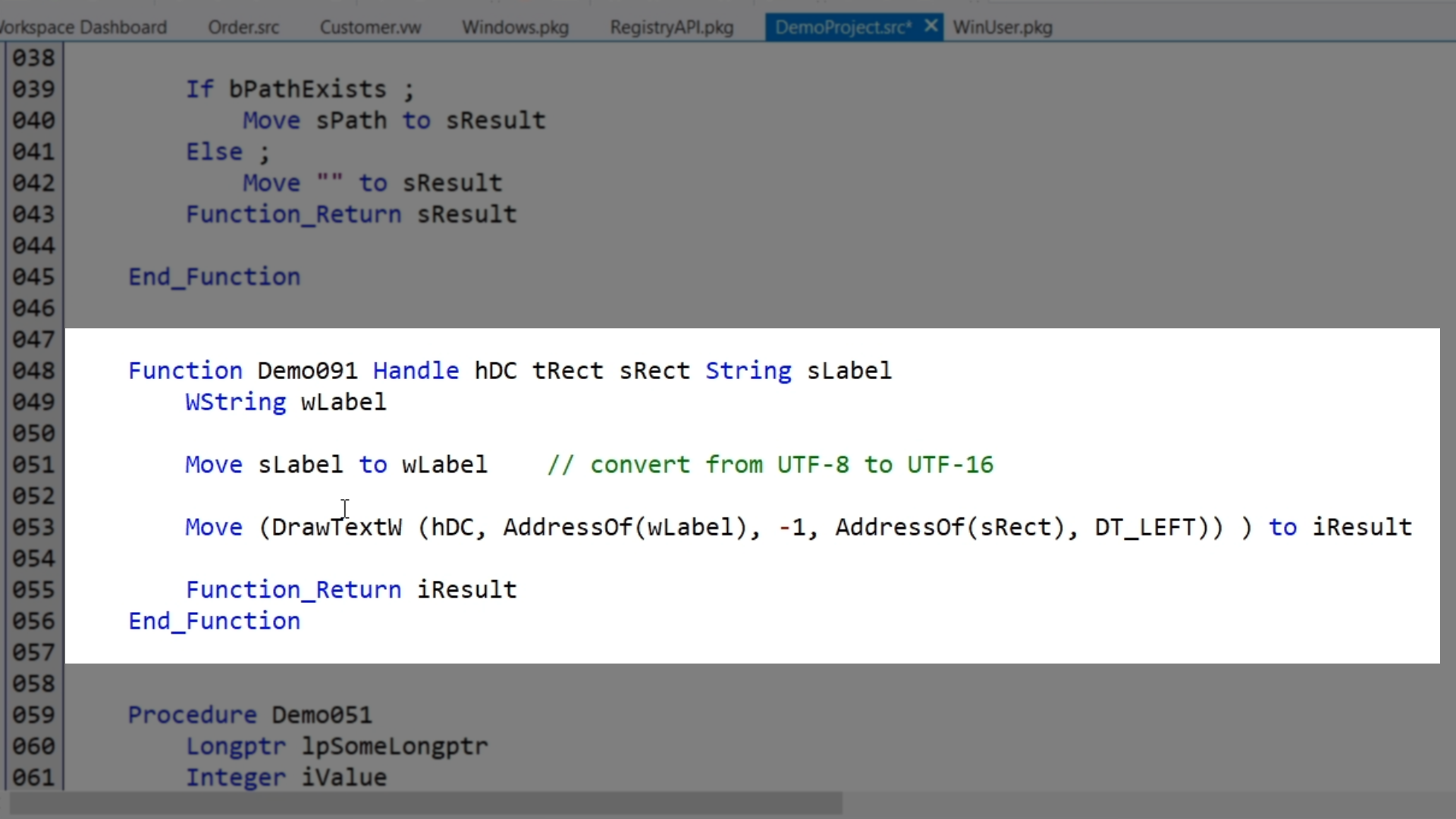Open the Customer.vw tab
Screen dimensions: 1456x819
(x=370, y=27)
